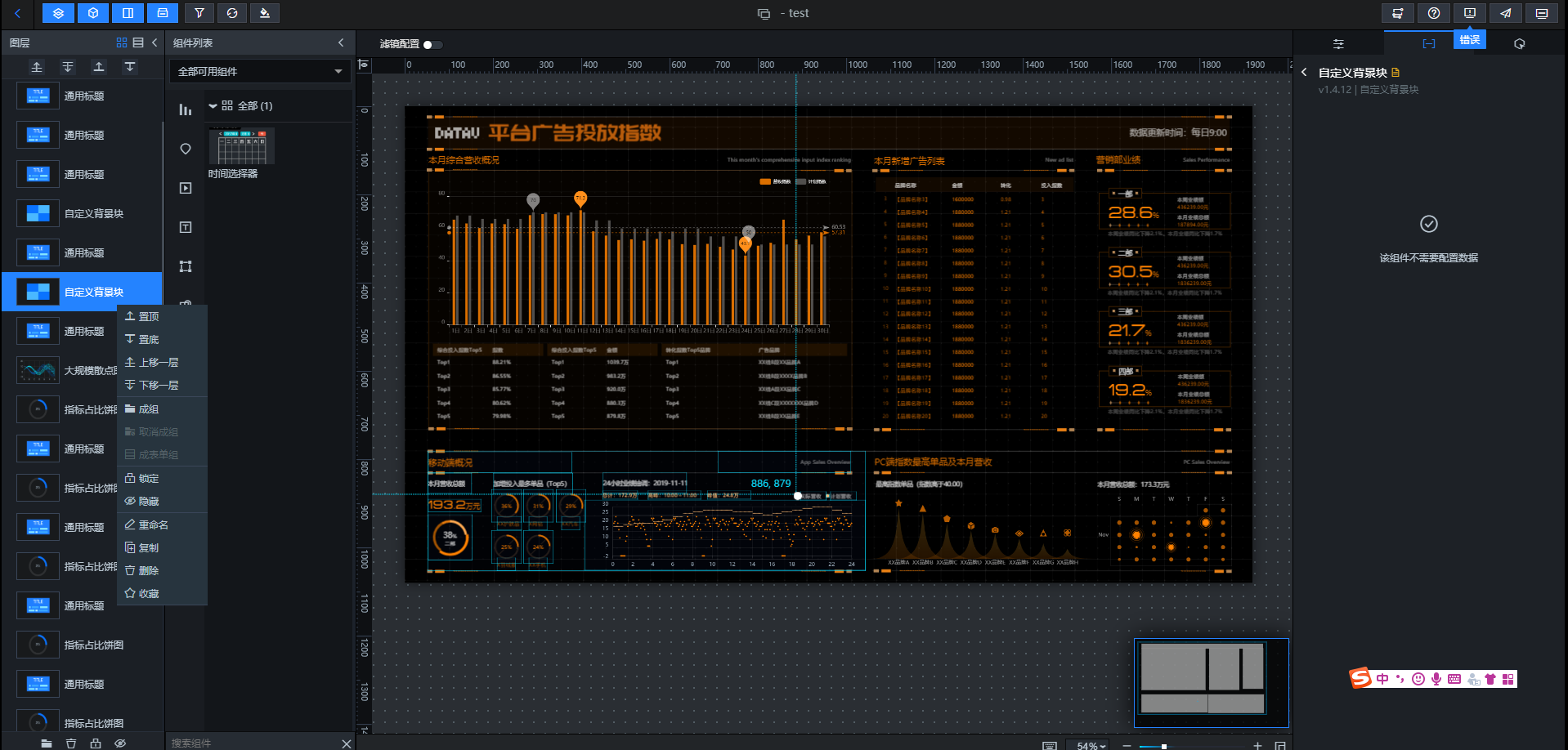Open the error monitor icon

(1470, 13)
